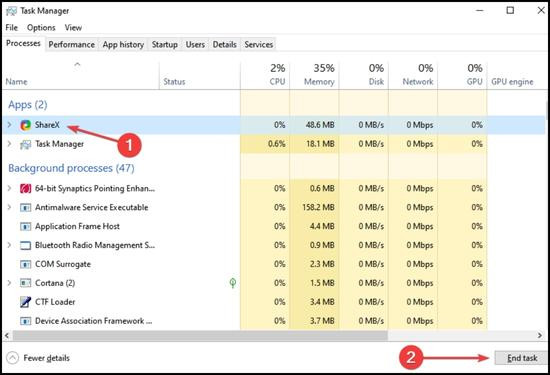
Task: Click the Task Manager title bar icon
Action: (11, 11)
